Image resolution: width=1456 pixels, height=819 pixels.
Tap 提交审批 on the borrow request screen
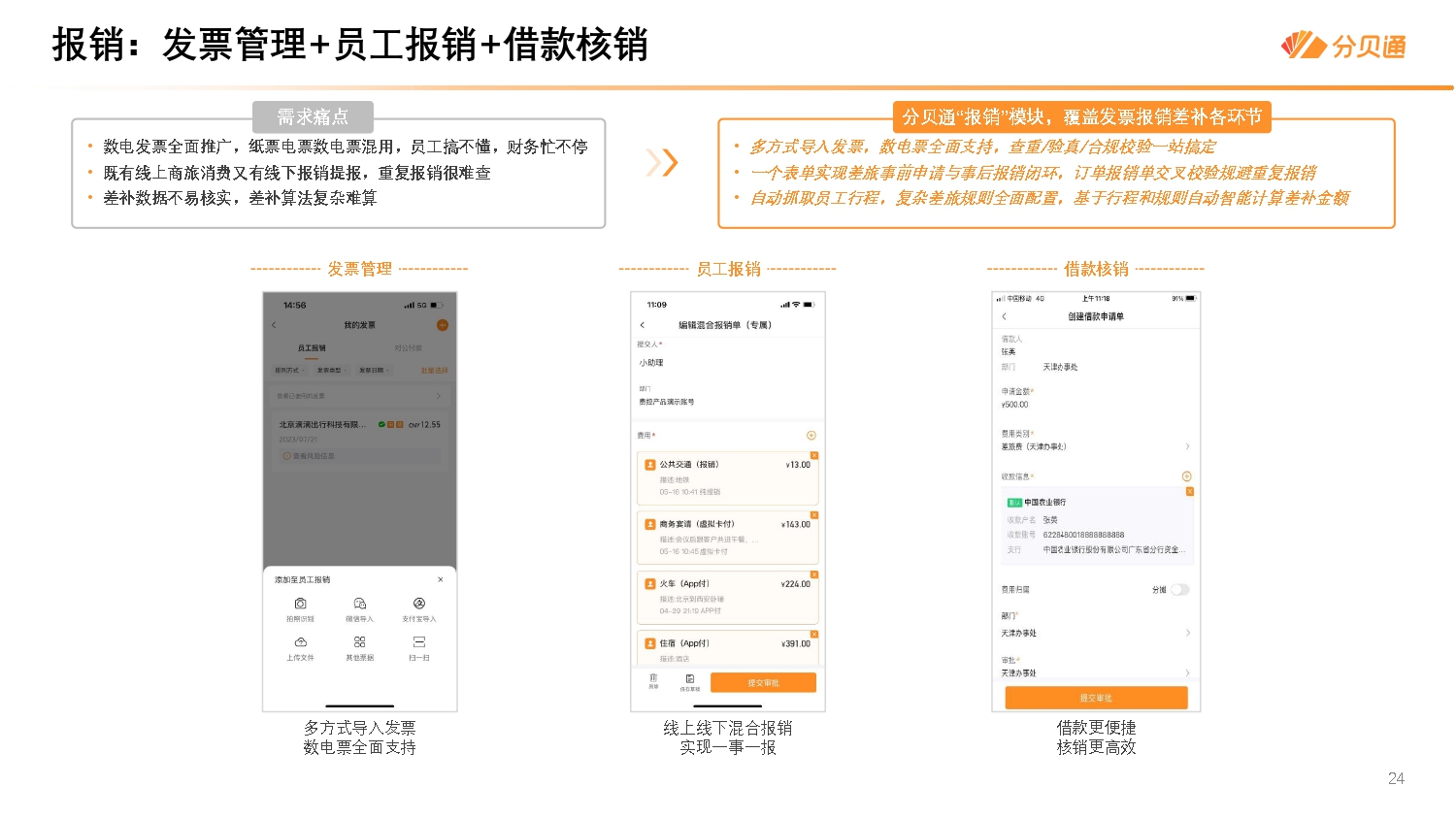click(1097, 698)
